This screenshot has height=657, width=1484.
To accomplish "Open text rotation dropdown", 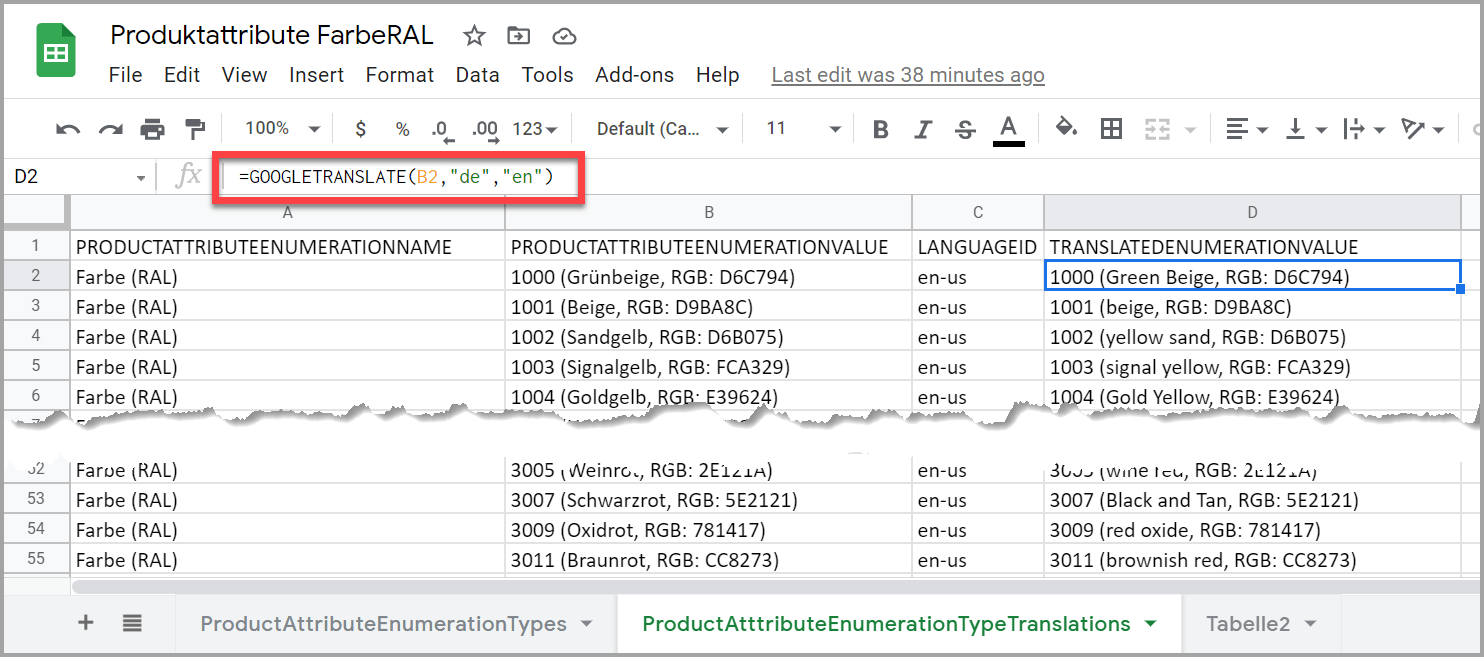I will click(1423, 129).
